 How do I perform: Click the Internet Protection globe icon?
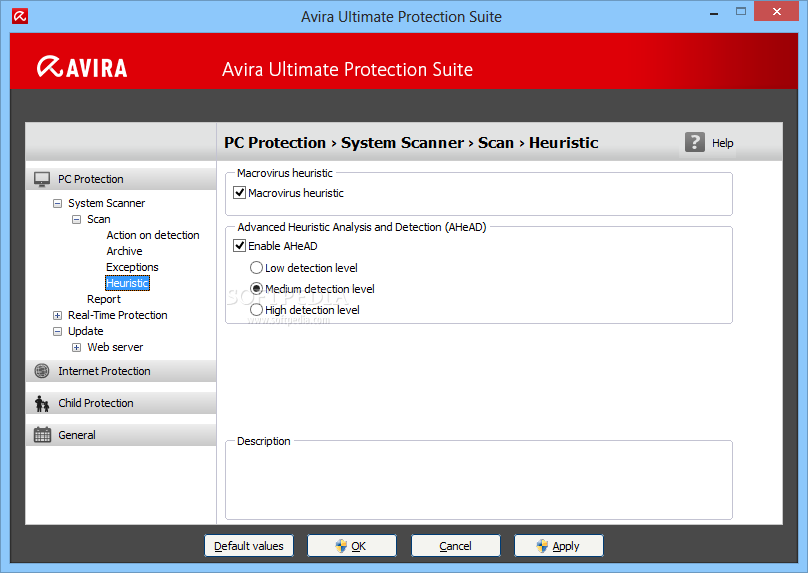click(x=42, y=371)
